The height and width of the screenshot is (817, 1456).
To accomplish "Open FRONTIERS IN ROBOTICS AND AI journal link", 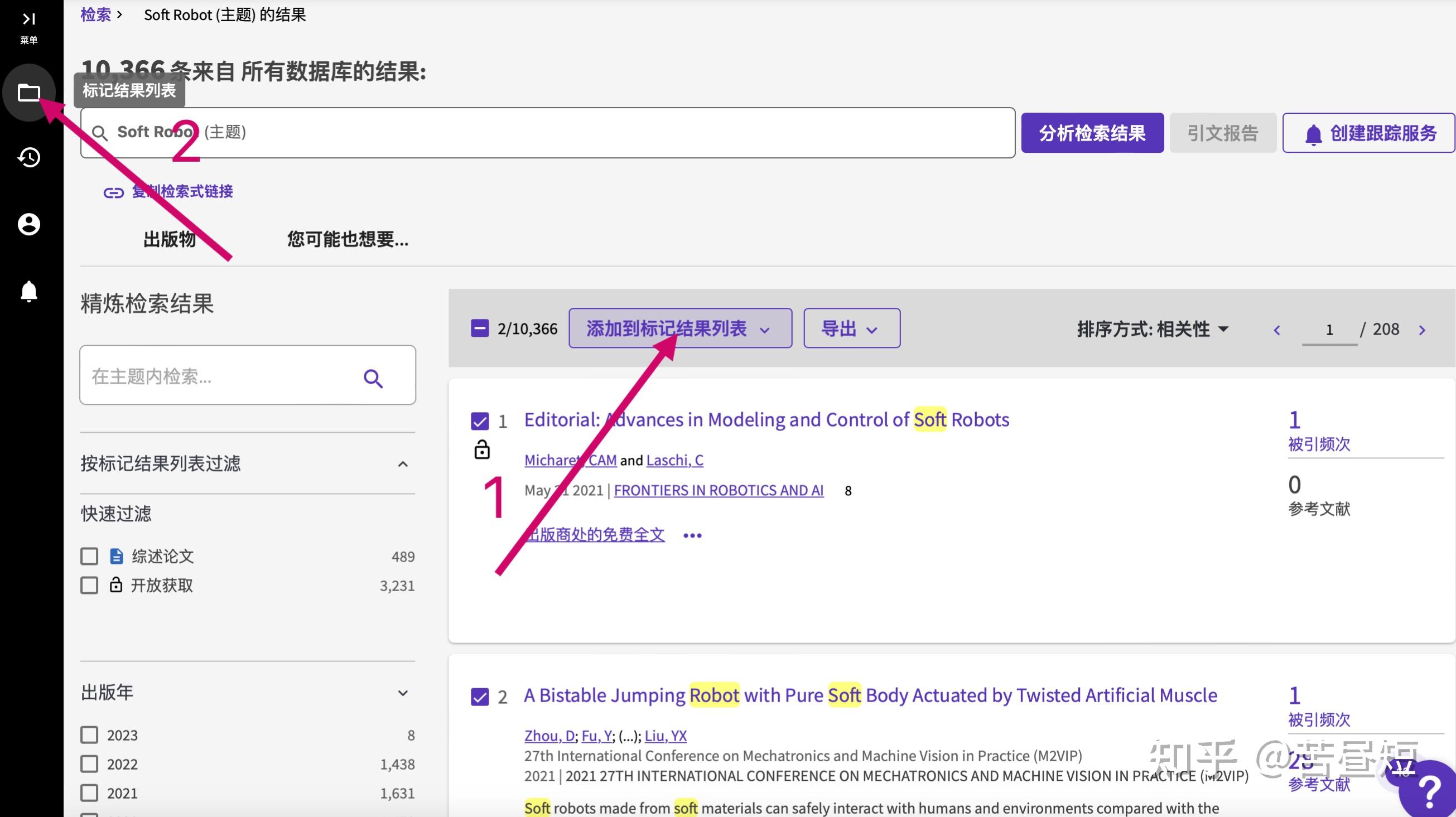I will 719,490.
